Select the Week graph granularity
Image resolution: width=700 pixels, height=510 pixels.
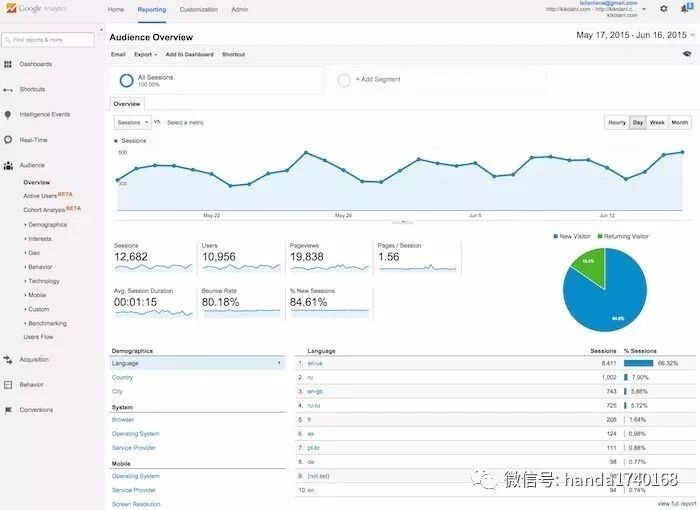657,122
